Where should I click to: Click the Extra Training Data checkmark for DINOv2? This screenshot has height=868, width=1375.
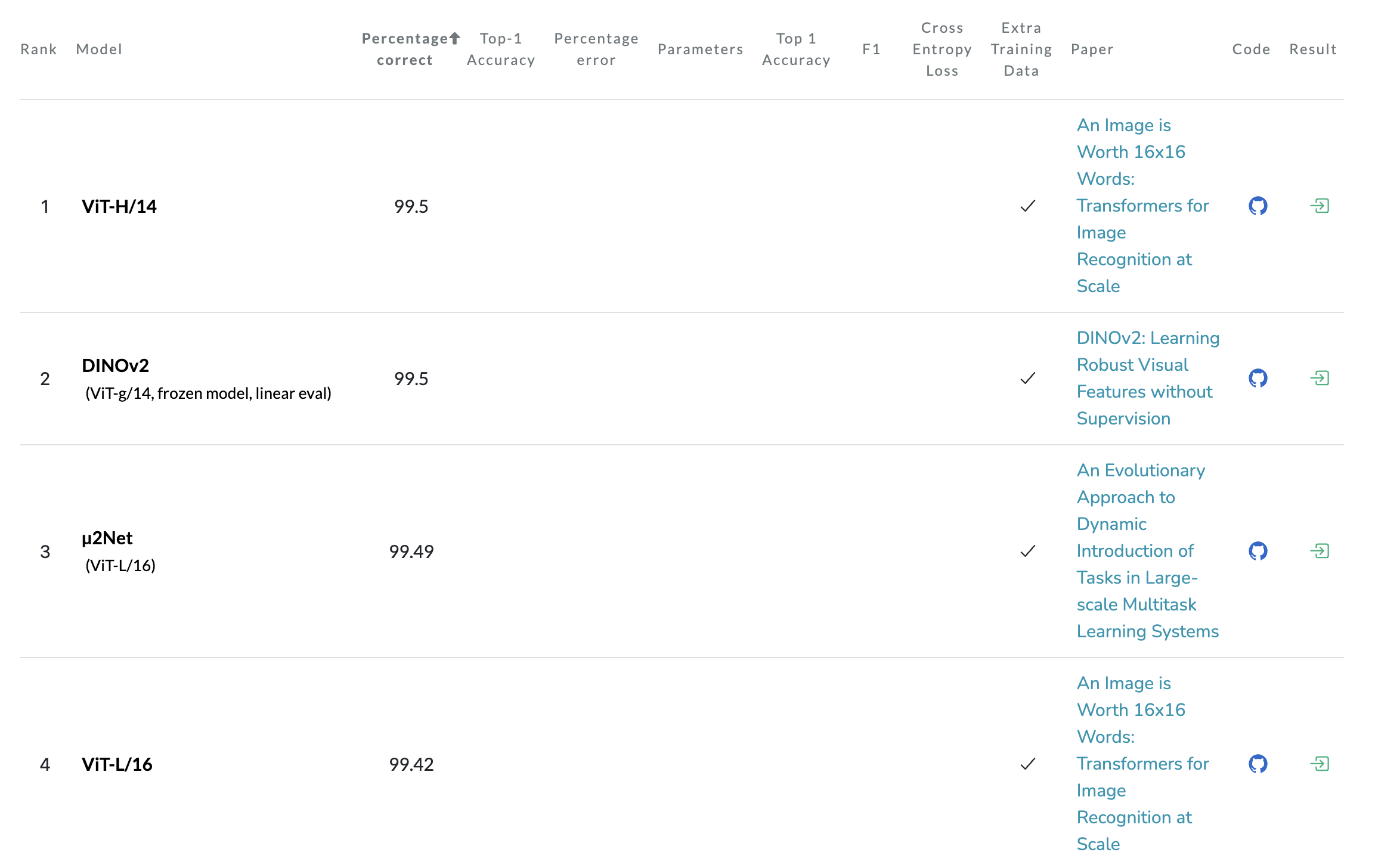click(1027, 379)
